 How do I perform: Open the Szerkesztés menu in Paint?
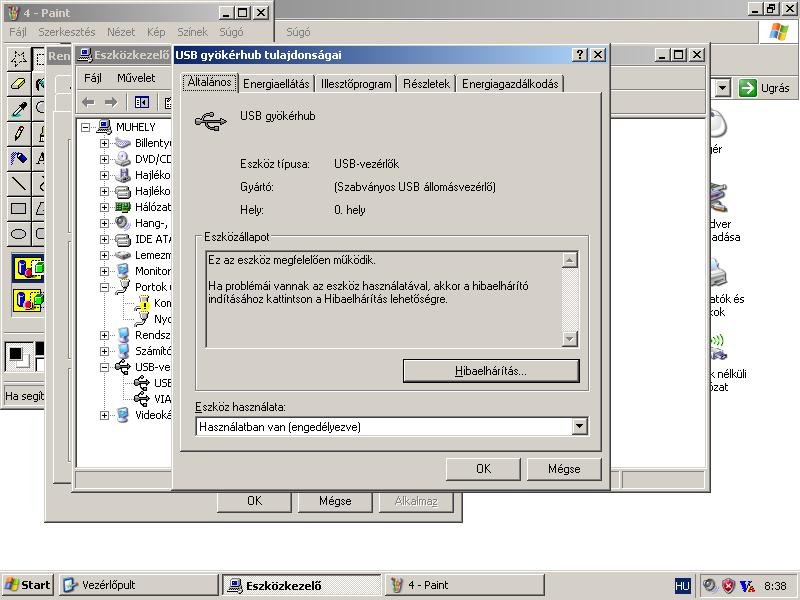point(67,32)
